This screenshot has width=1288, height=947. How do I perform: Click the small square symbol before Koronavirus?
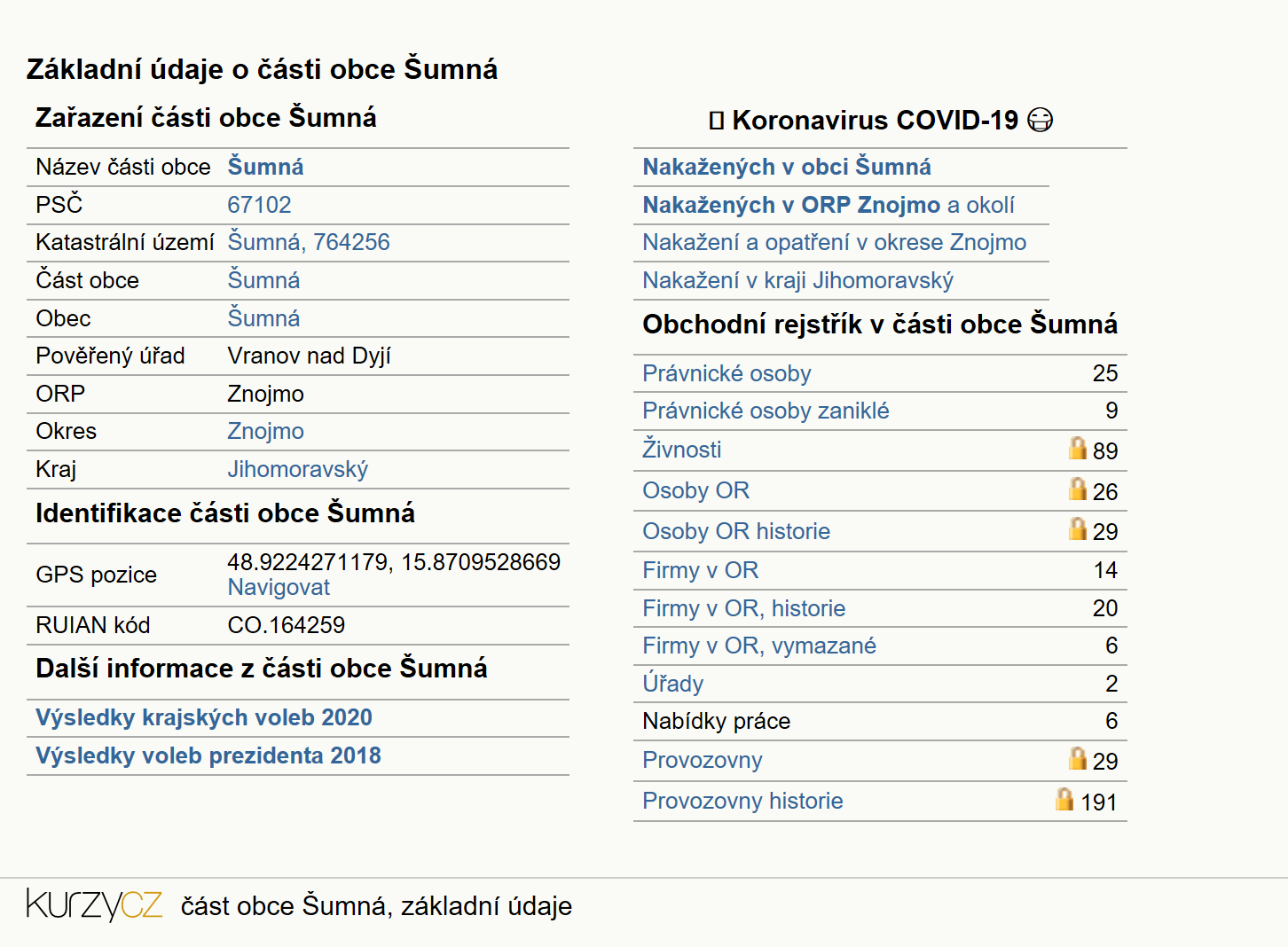tap(717, 121)
